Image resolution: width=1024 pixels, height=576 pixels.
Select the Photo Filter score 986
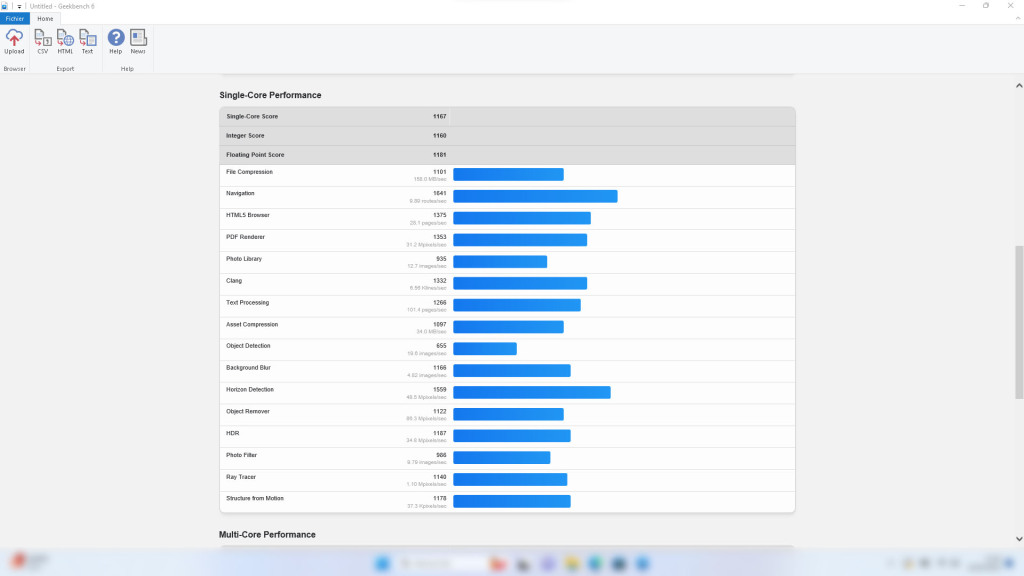[441, 455]
